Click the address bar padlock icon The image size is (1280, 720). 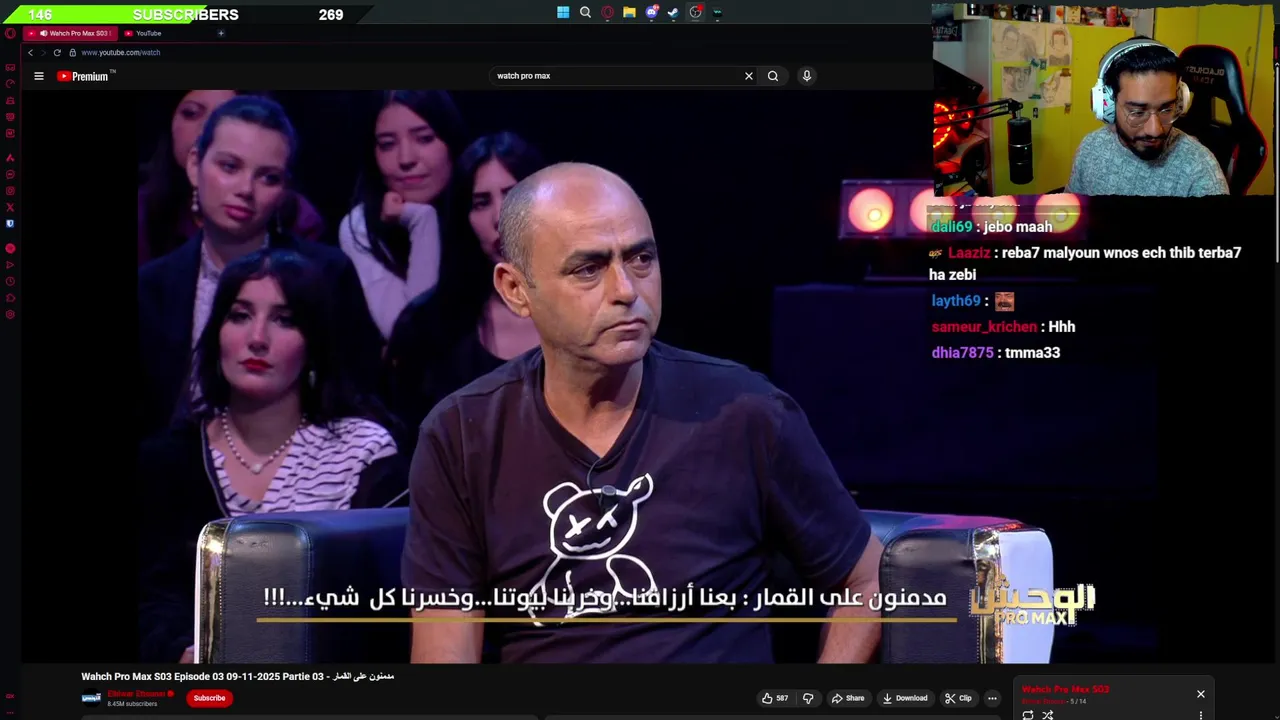point(72,52)
